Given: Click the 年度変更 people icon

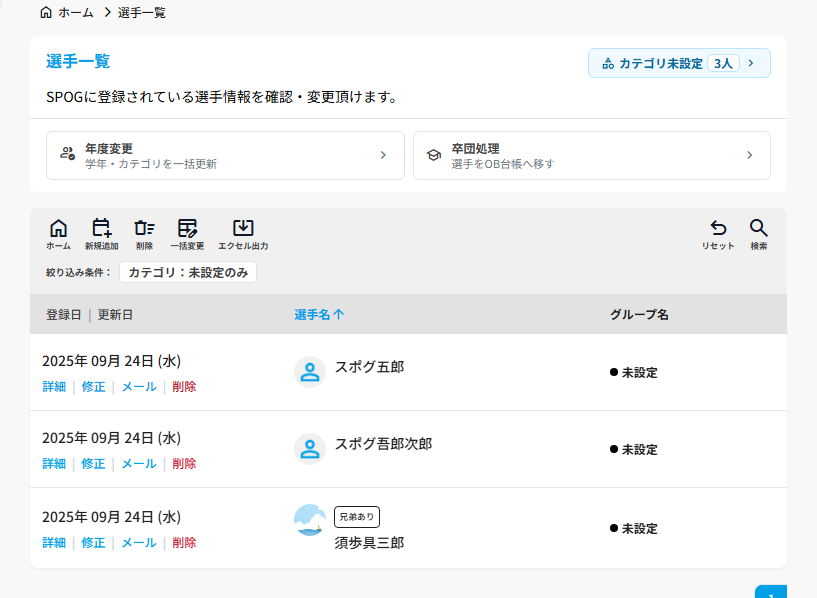Looking at the screenshot, I should pyautogui.click(x=68, y=153).
